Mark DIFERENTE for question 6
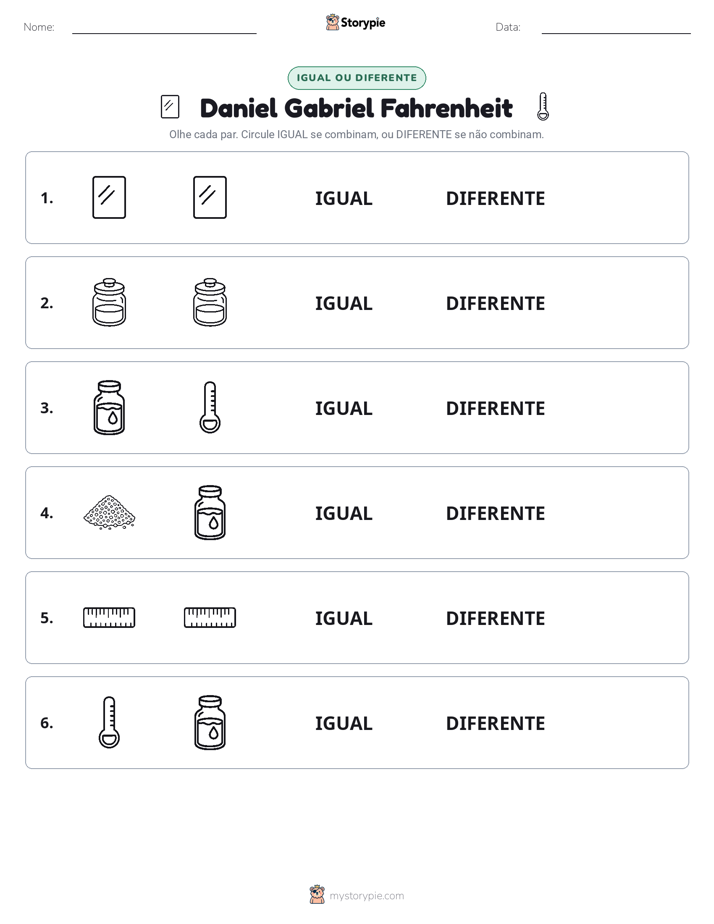This screenshot has width=714, height=924. coord(495,723)
